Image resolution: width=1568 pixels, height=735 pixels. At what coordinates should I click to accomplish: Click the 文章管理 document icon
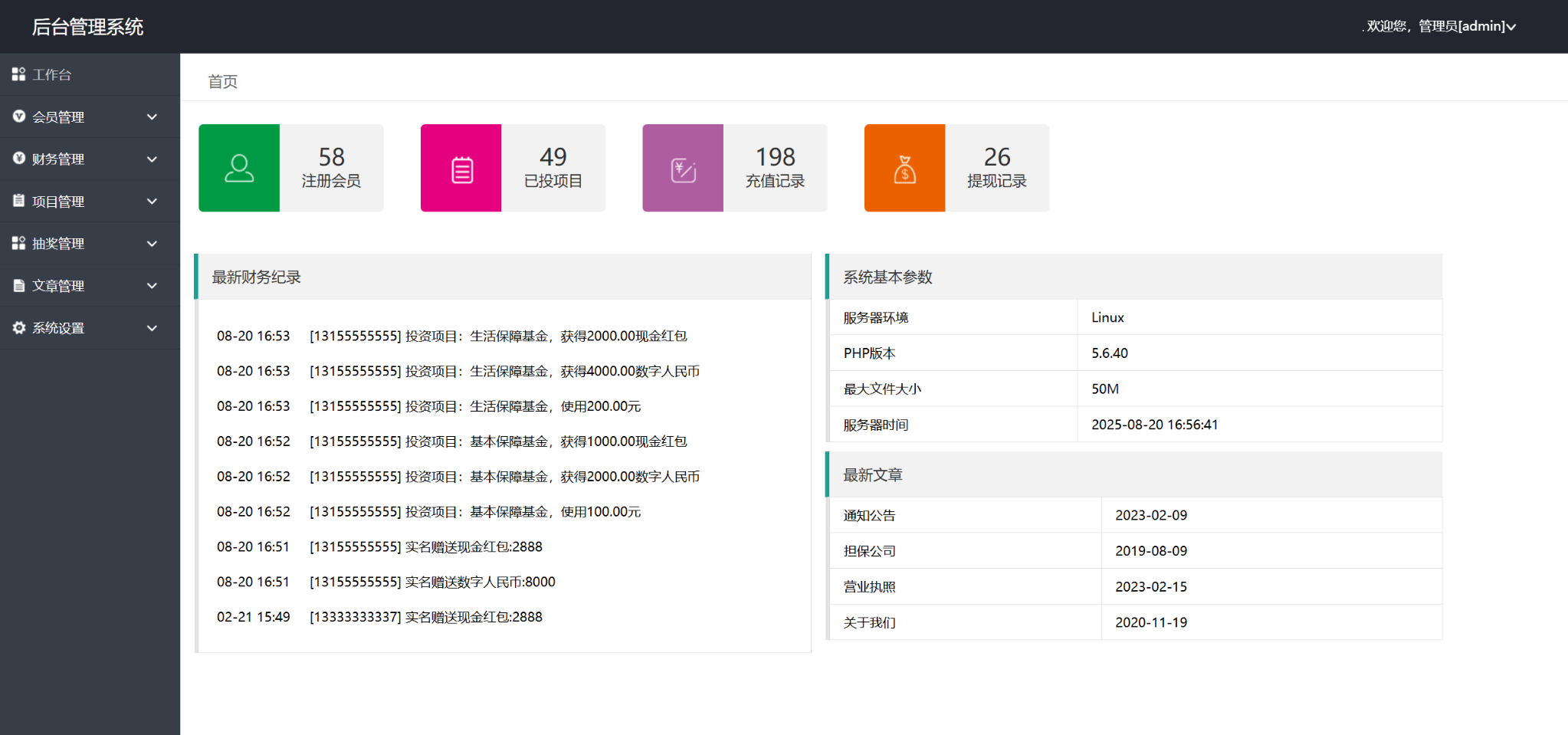(x=19, y=286)
